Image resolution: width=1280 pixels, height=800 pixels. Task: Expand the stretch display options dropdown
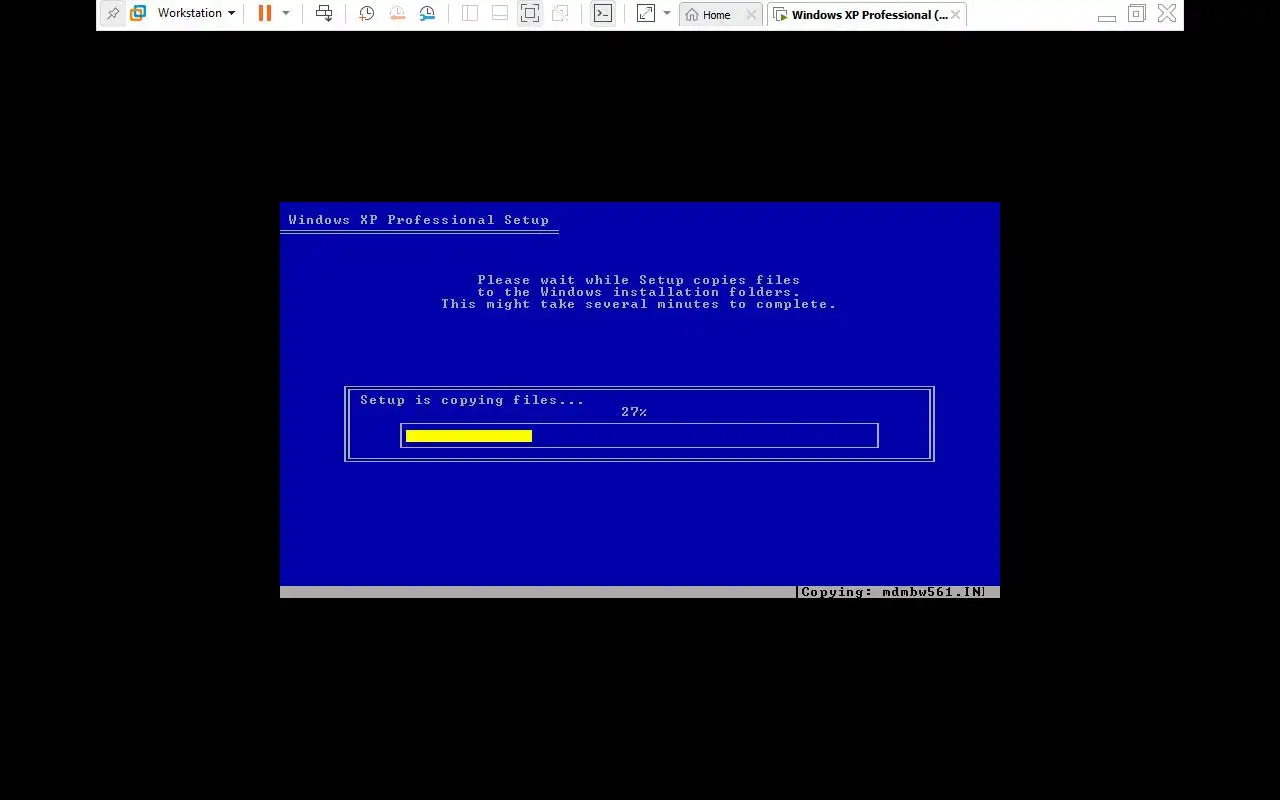(x=667, y=14)
